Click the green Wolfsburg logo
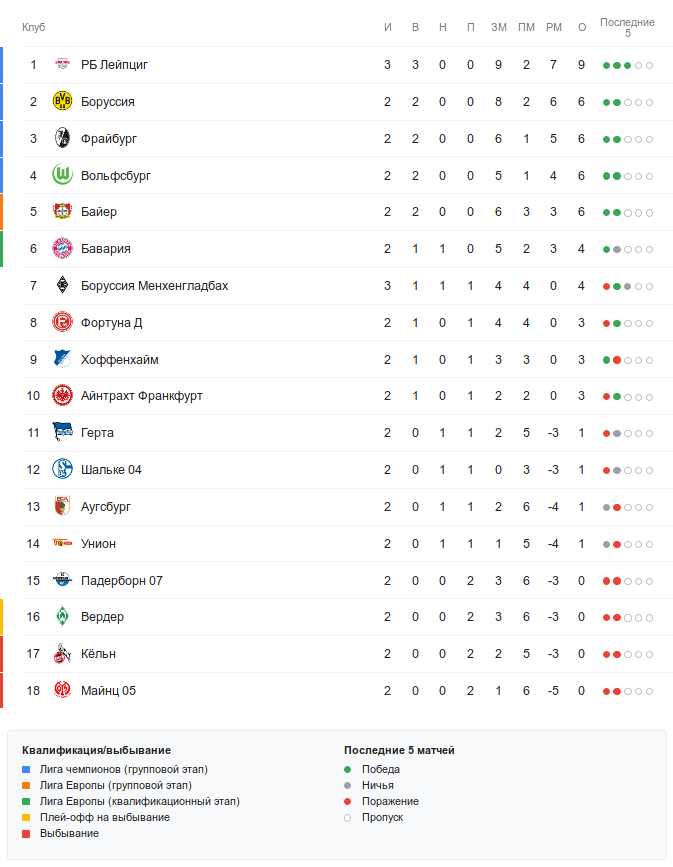The width and height of the screenshot is (673, 867). point(63,175)
